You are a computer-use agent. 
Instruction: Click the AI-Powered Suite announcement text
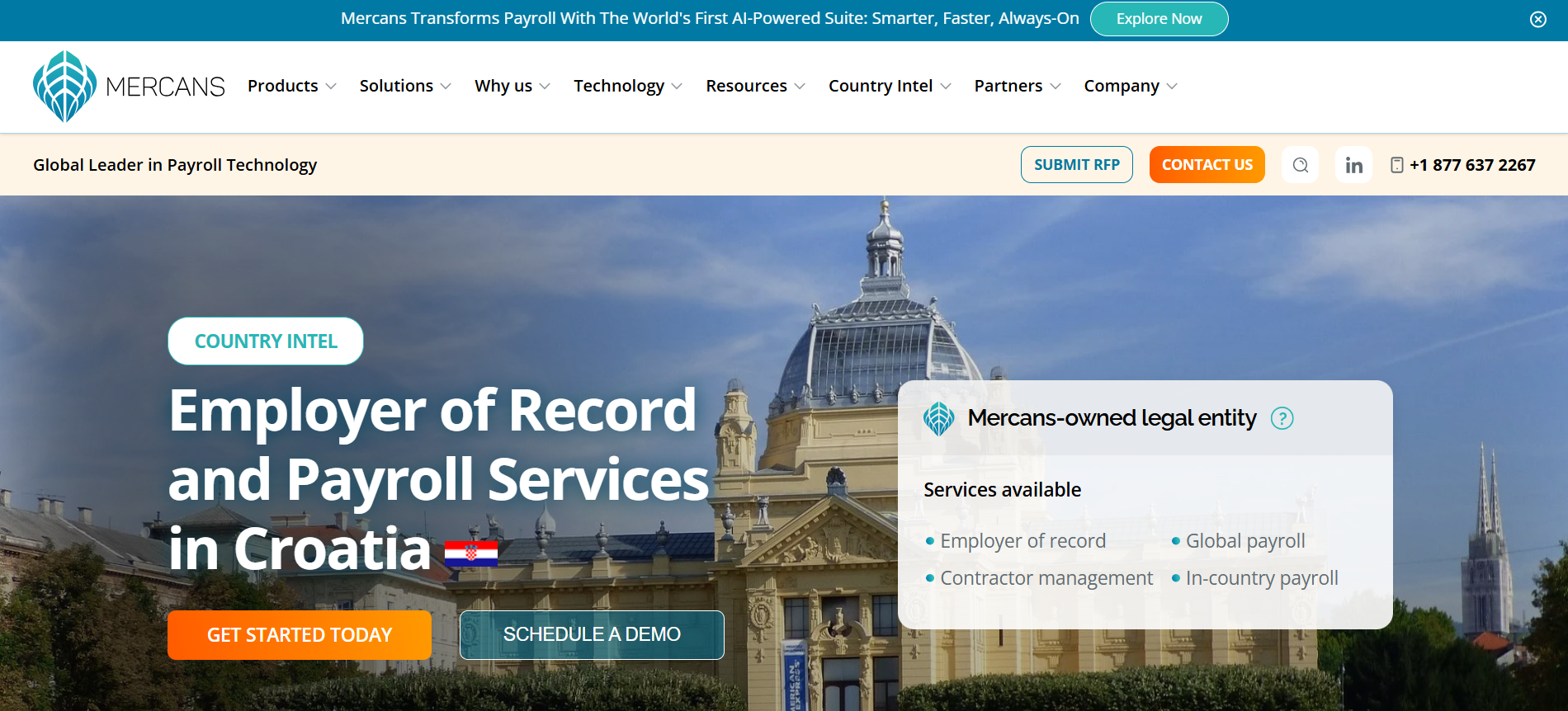click(710, 19)
